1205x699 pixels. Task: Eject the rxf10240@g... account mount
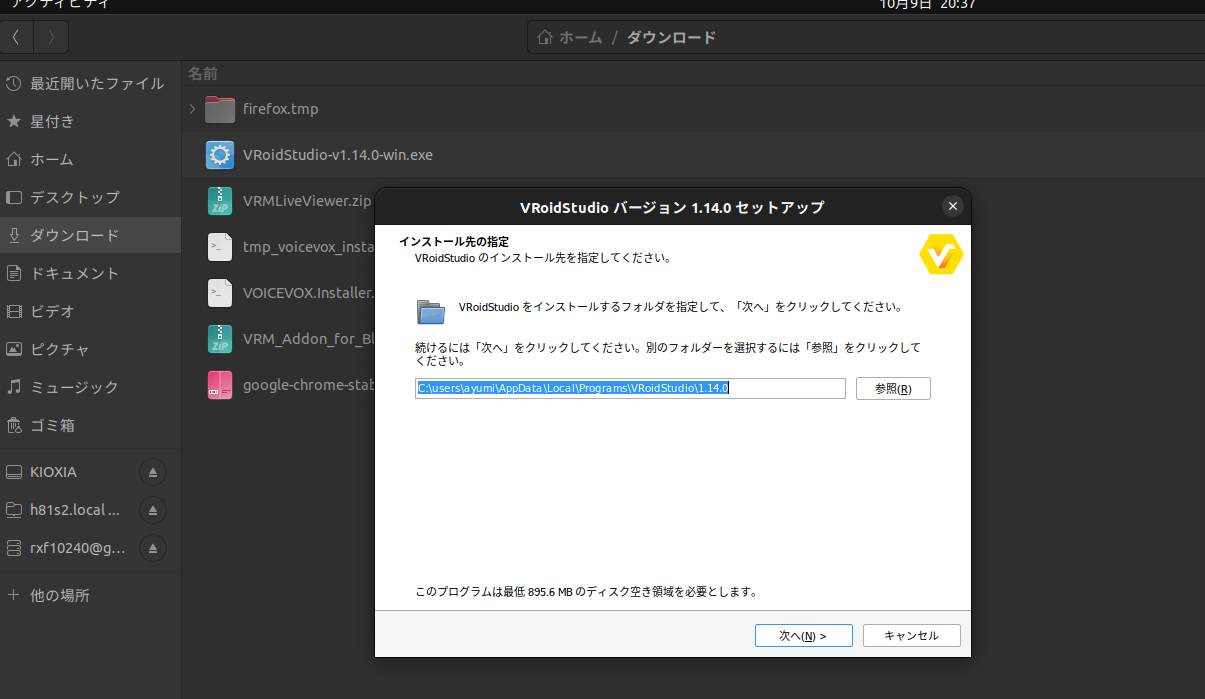[x=152, y=548]
